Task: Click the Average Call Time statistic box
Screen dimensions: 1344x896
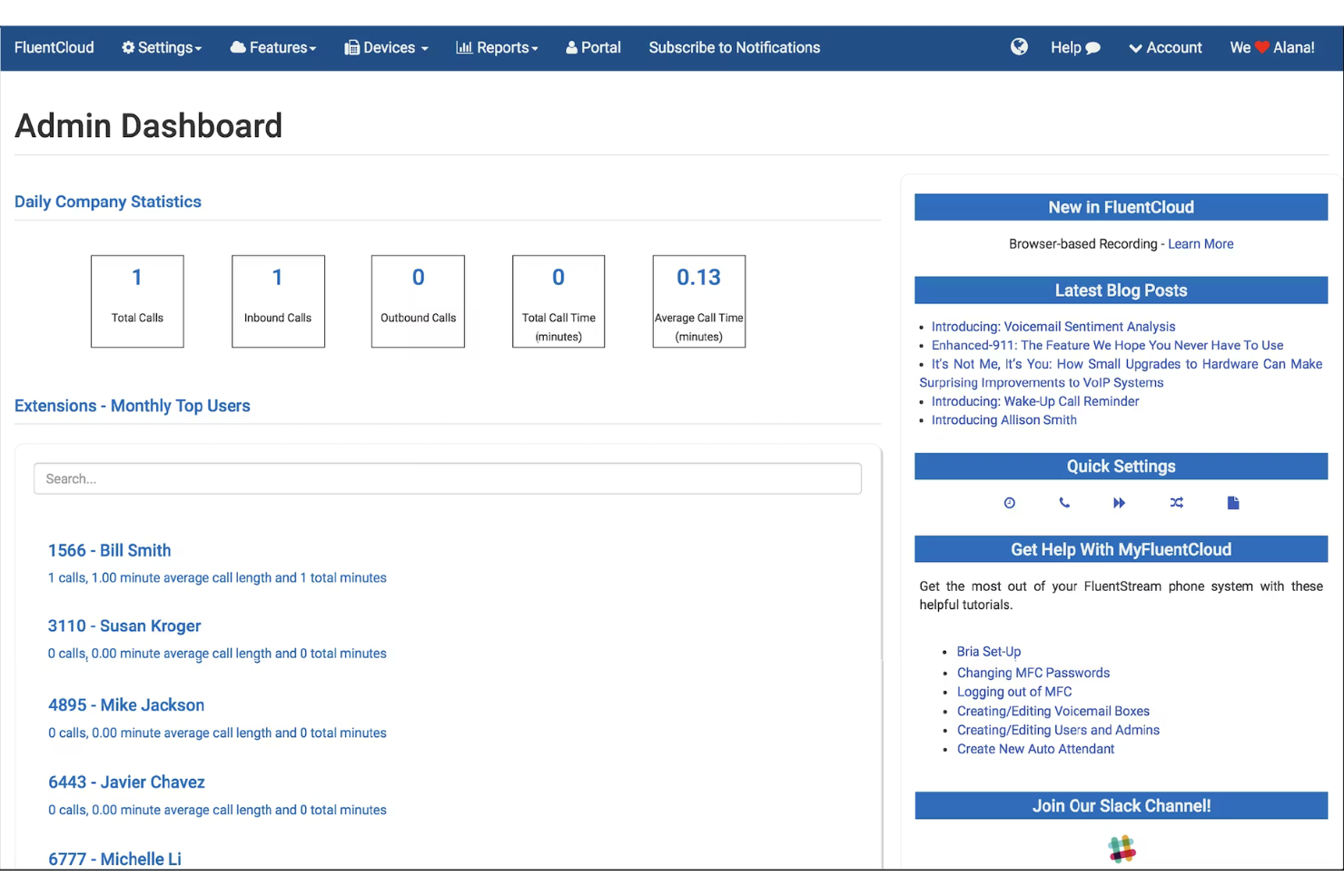Action: 699,301
